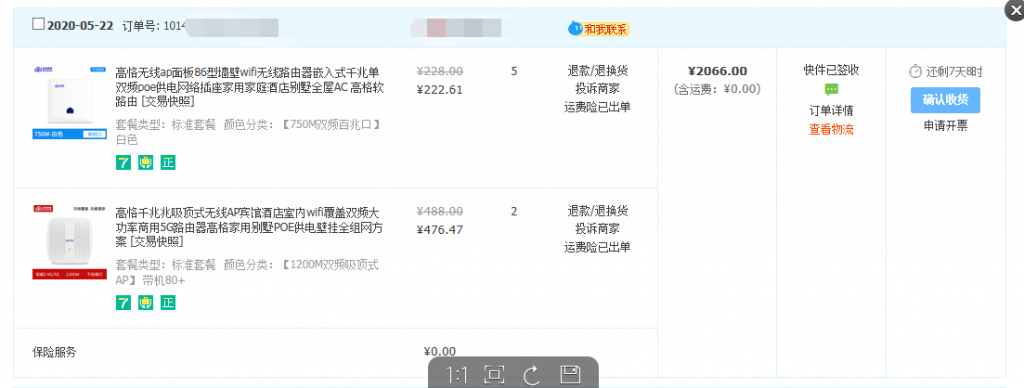
Task: Click the price ¥222.61
Action: click(440, 89)
